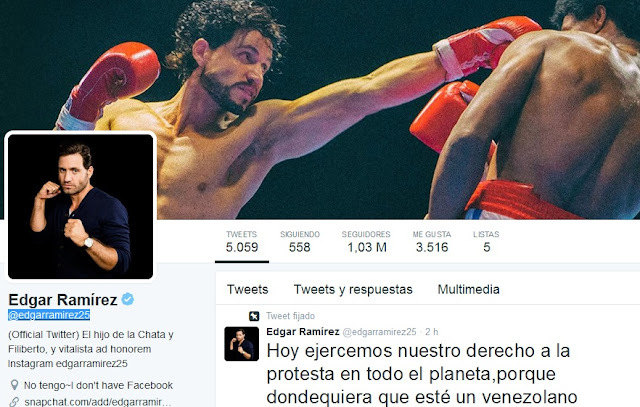Click the pinned tweet pin icon
Viewport: 640px width, 407px height.
254,316
